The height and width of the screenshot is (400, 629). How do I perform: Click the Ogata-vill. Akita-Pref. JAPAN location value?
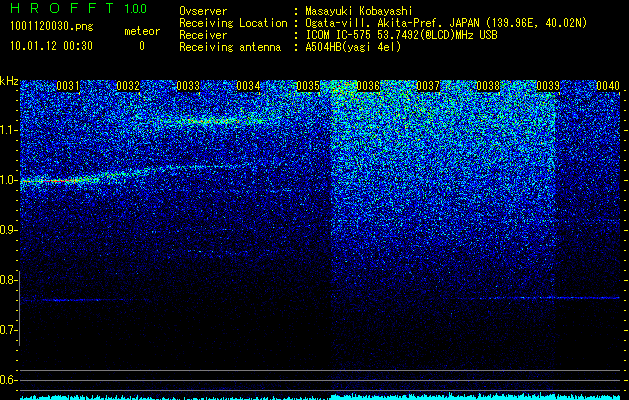[446, 23]
